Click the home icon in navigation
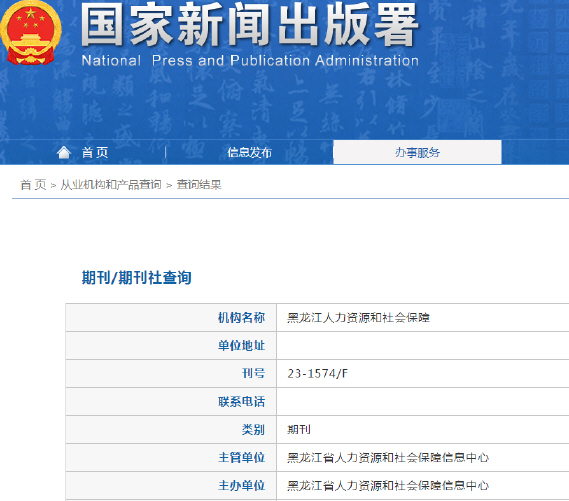This screenshot has width=569, height=501. click(x=64, y=152)
